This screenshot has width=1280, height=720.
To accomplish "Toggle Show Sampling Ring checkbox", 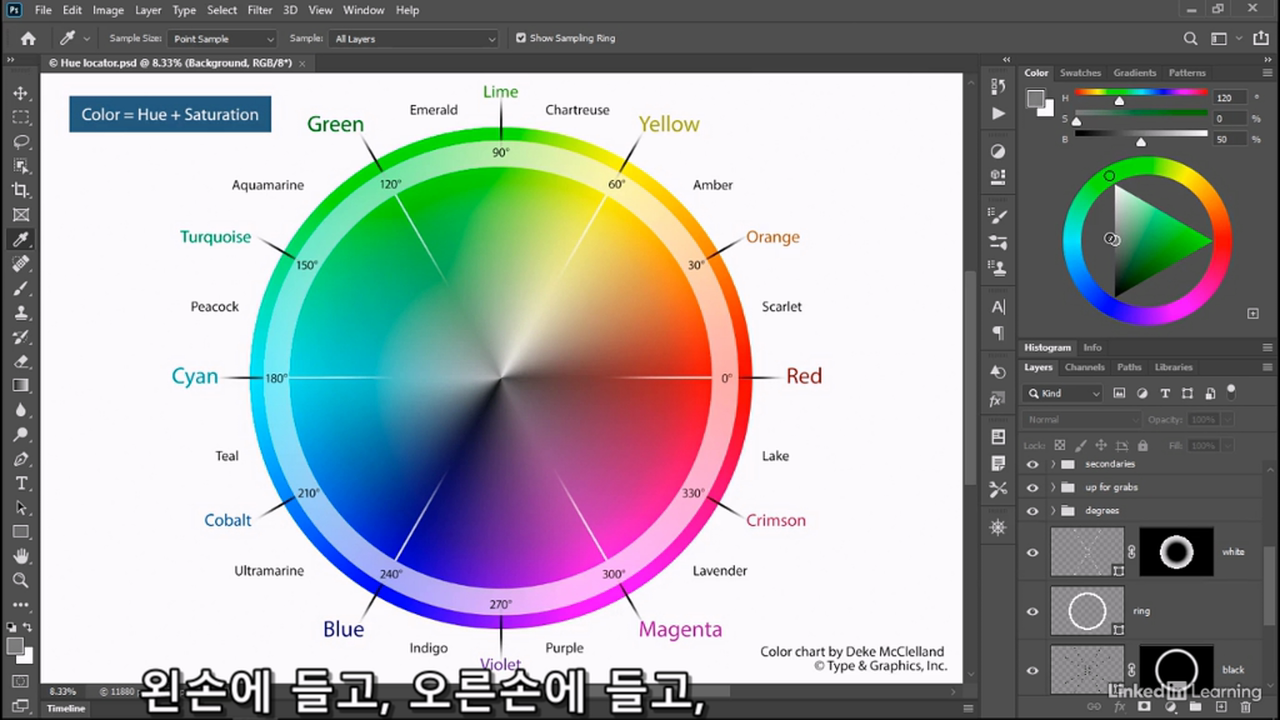I will [521, 38].
